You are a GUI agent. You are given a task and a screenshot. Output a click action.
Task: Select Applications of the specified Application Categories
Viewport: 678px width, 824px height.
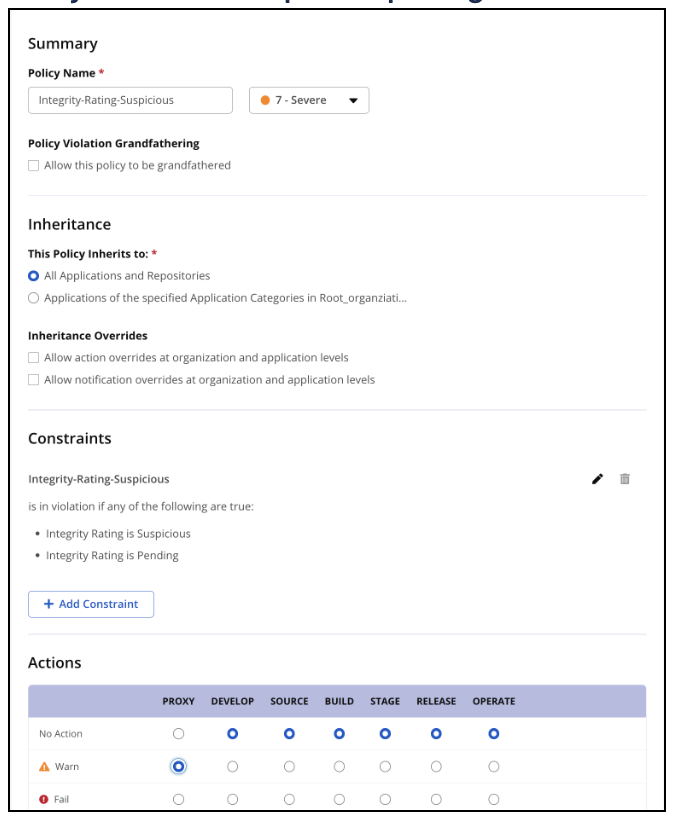tap(34, 298)
